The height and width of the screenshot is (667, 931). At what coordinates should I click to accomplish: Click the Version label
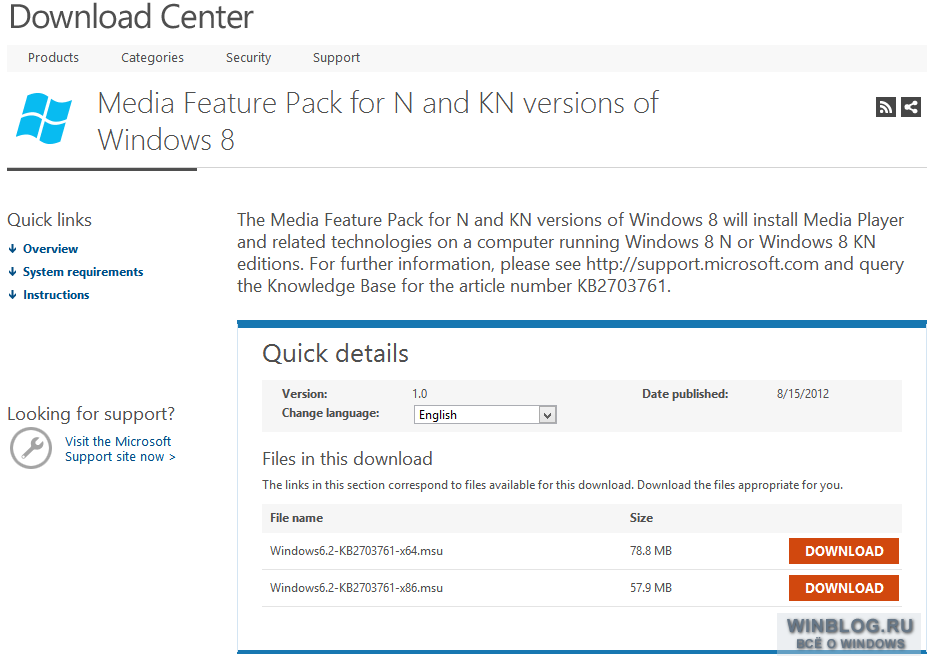pos(305,394)
